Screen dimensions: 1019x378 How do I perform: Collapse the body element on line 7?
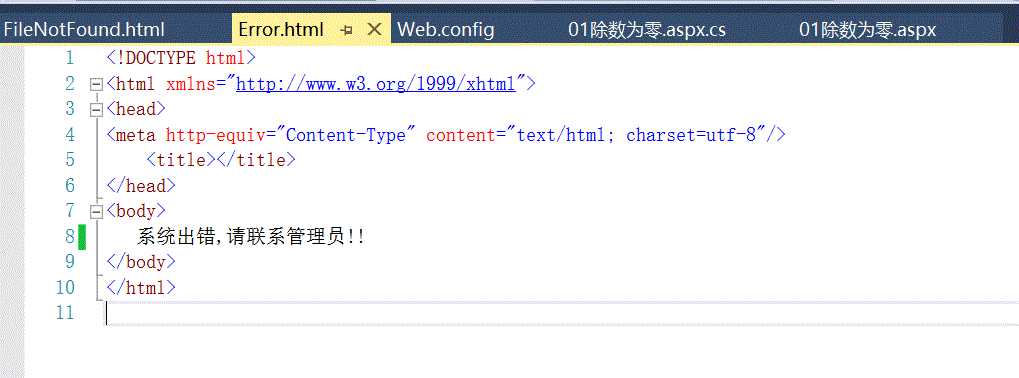pos(97,212)
